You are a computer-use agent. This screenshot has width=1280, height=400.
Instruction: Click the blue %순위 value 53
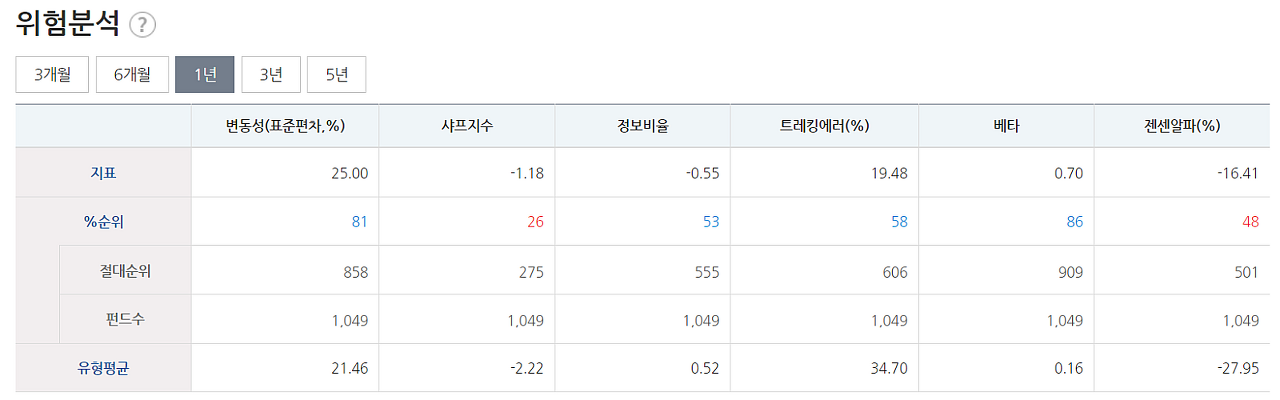[711, 222]
